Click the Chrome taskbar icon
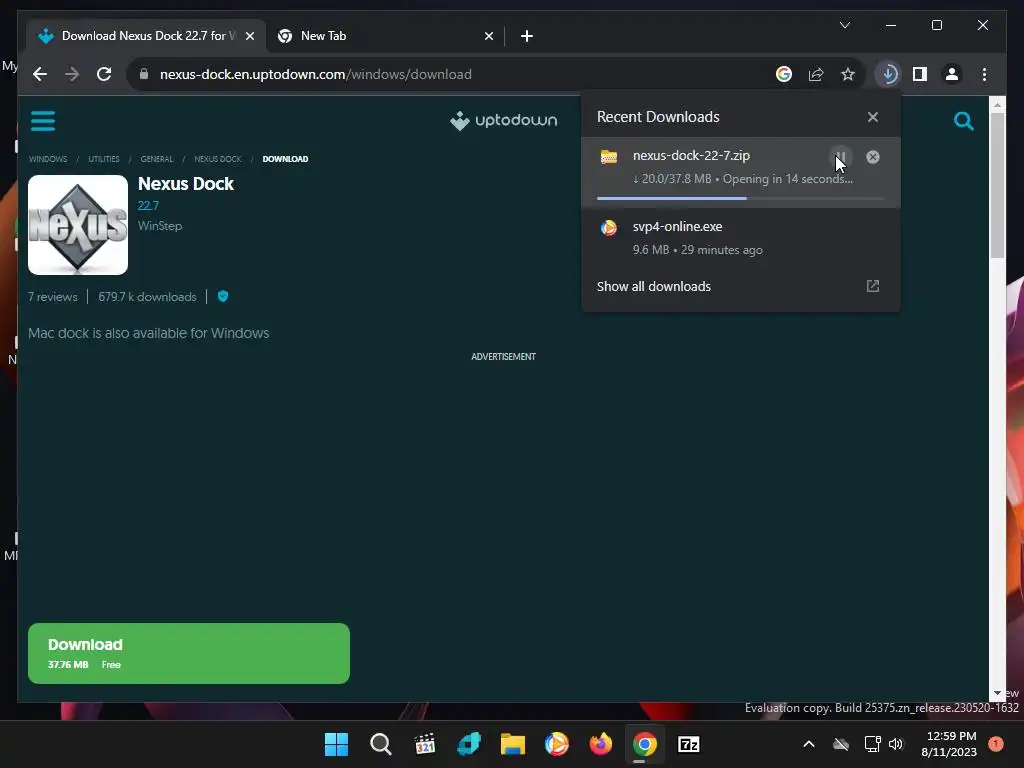 (645, 744)
